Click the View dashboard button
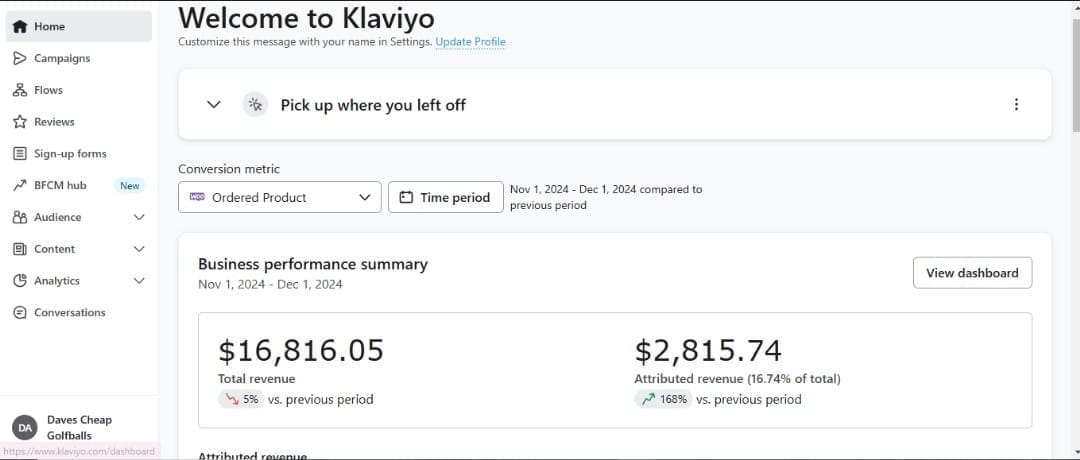 click(972, 273)
